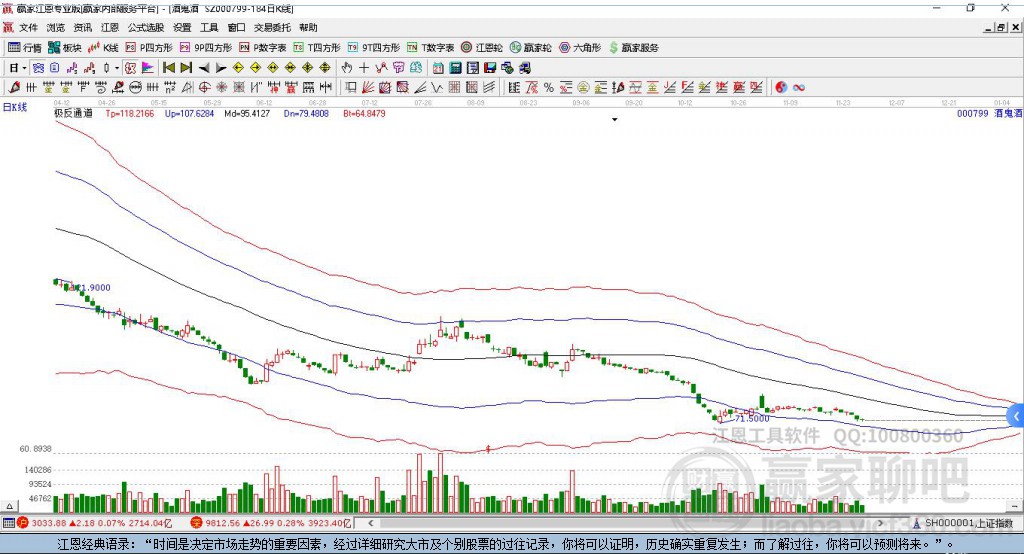Image resolution: width=1024 pixels, height=554 pixels.
Task: Restore the inner chart window
Action: (x=1001, y=27)
